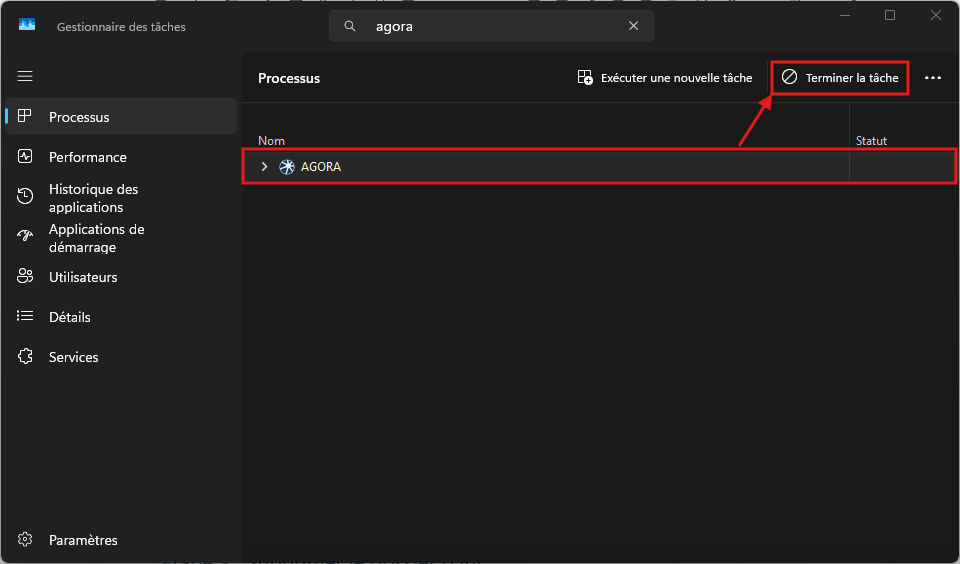The width and height of the screenshot is (960, 564).
Task: Click the app history clock icon
Action: click(x=25, y=196)
